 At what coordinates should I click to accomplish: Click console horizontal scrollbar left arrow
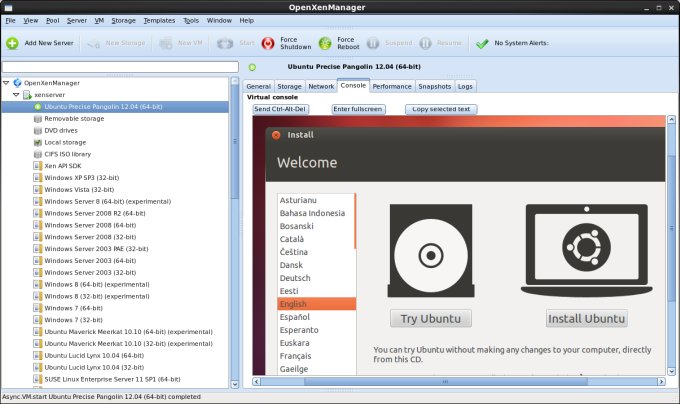pyautogui.click(x=256, y=381)
